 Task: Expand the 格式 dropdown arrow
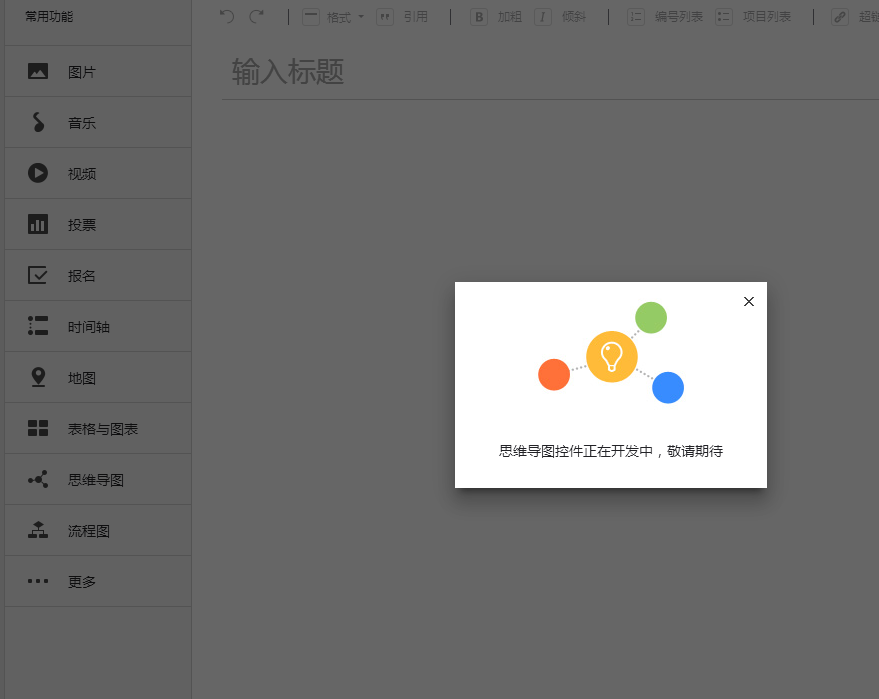point(361,17)
